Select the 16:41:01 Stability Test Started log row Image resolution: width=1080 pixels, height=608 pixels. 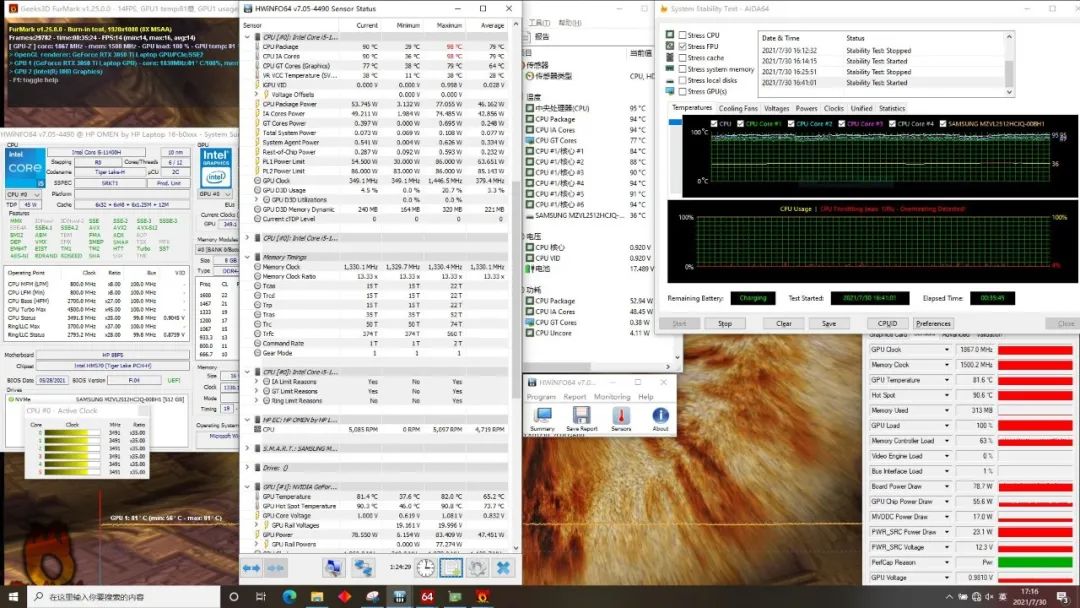click(x=882, y=83)
